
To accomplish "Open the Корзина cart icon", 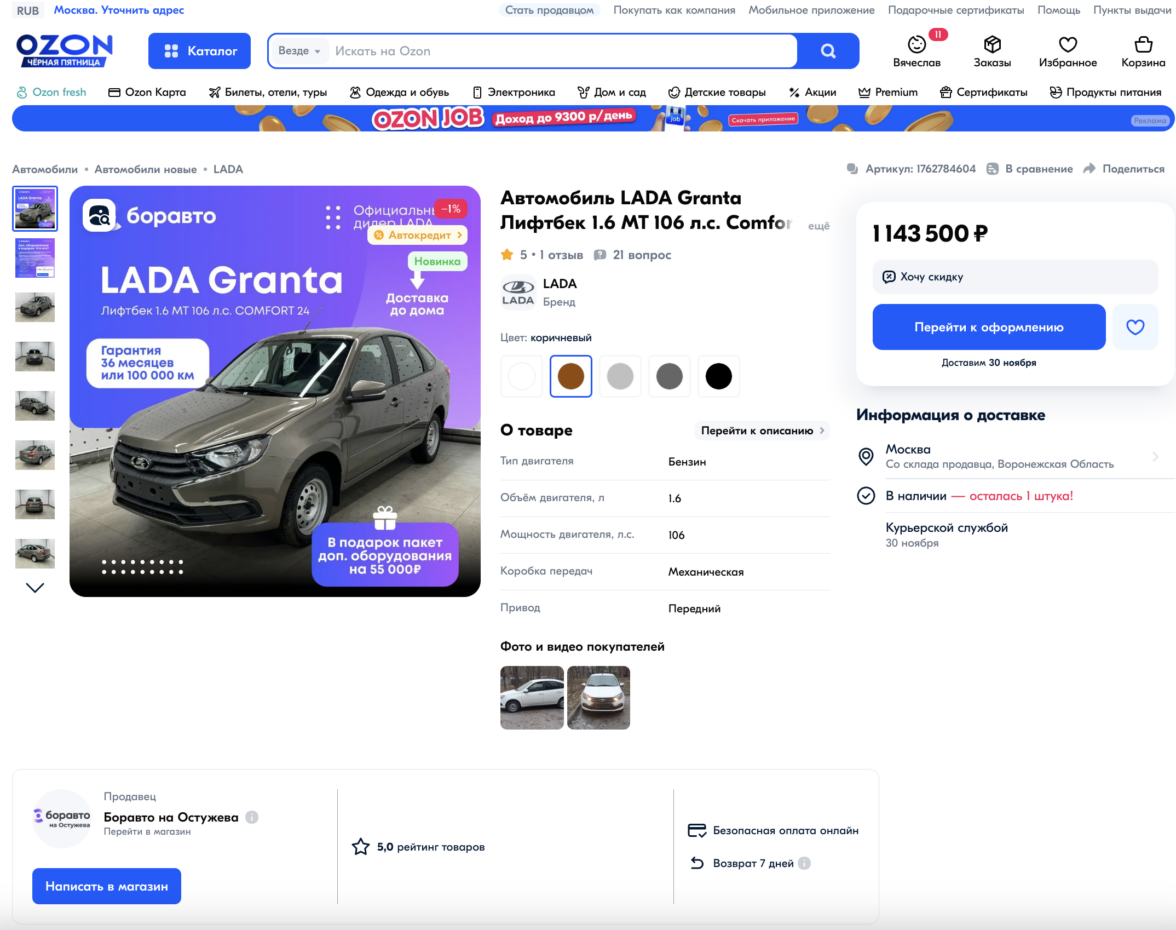I will 1143,45.
